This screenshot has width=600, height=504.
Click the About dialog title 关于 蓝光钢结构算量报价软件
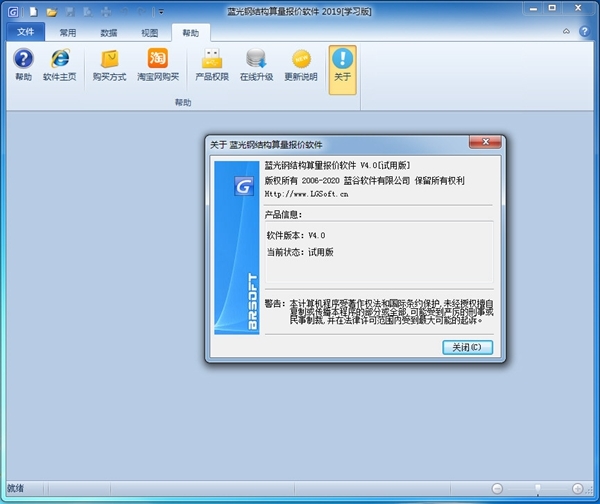click(266, 145)
